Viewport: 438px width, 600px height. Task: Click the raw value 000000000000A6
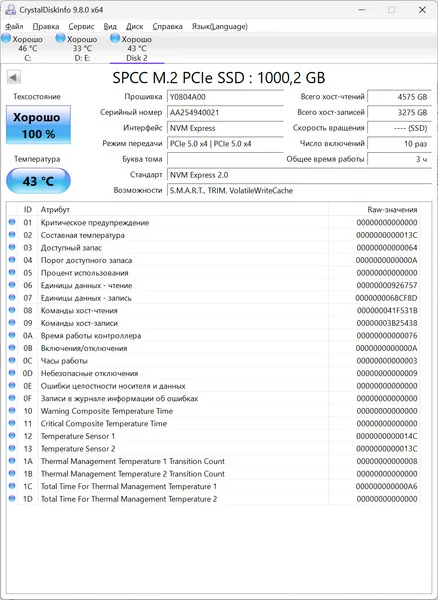coord(387,486)
